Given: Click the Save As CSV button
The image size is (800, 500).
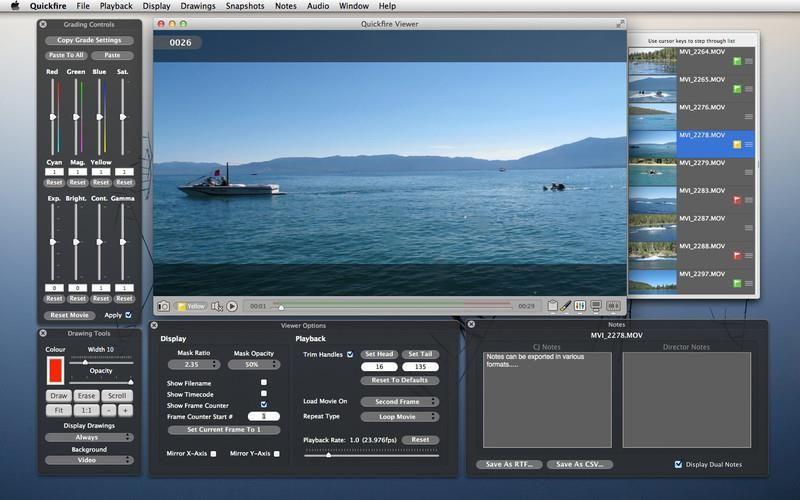Looking at the screenshot, I should point(580,464).
